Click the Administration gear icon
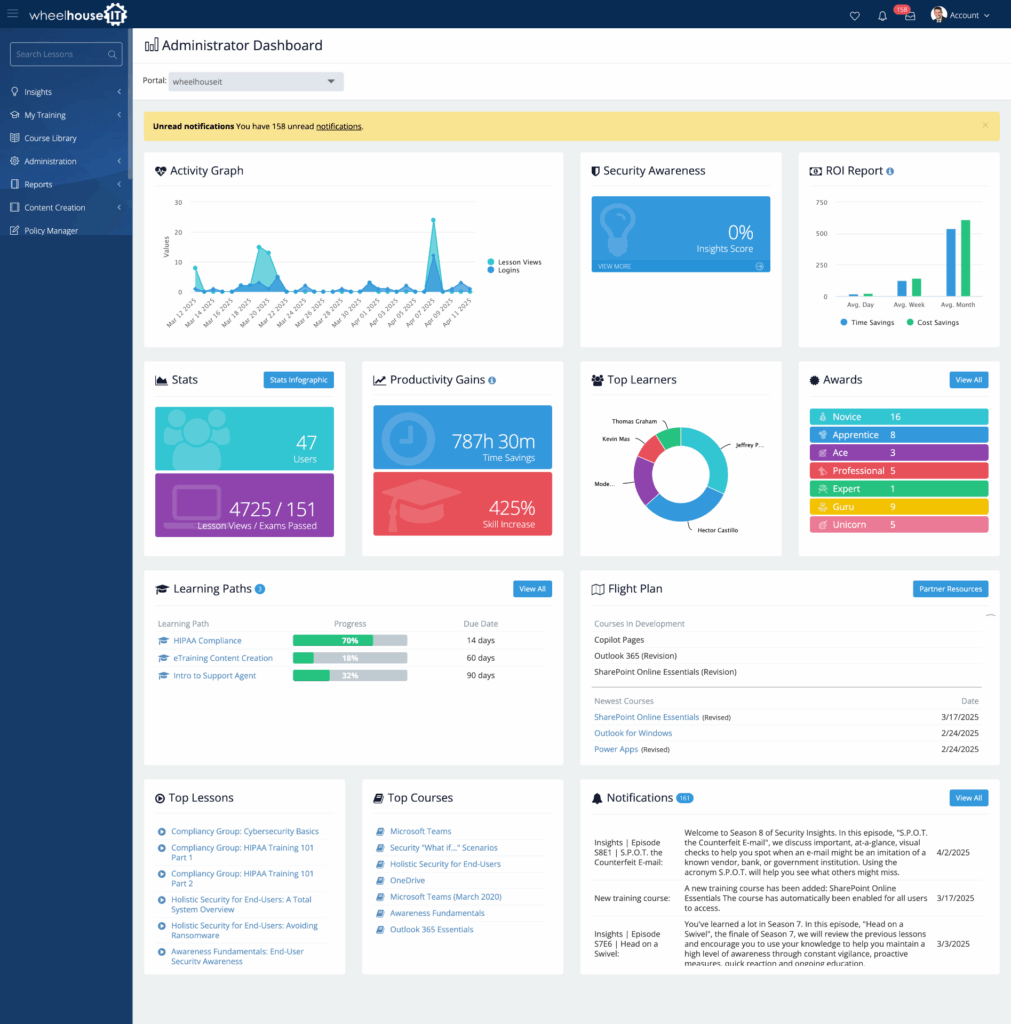This screenshot has width=1011, height=1024. pyautogui.click(x=14, y=161)
